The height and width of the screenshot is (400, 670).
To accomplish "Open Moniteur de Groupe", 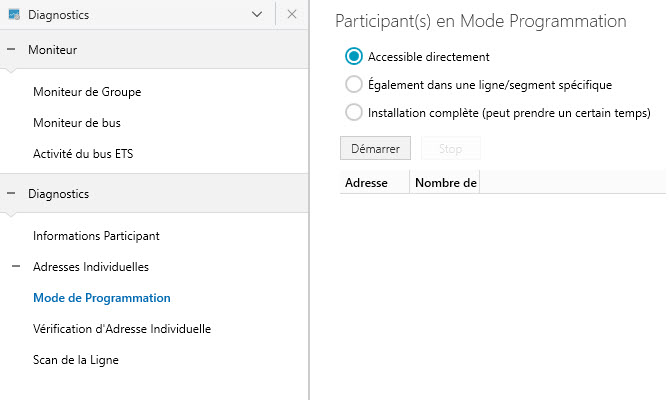I will click(87, 92).
